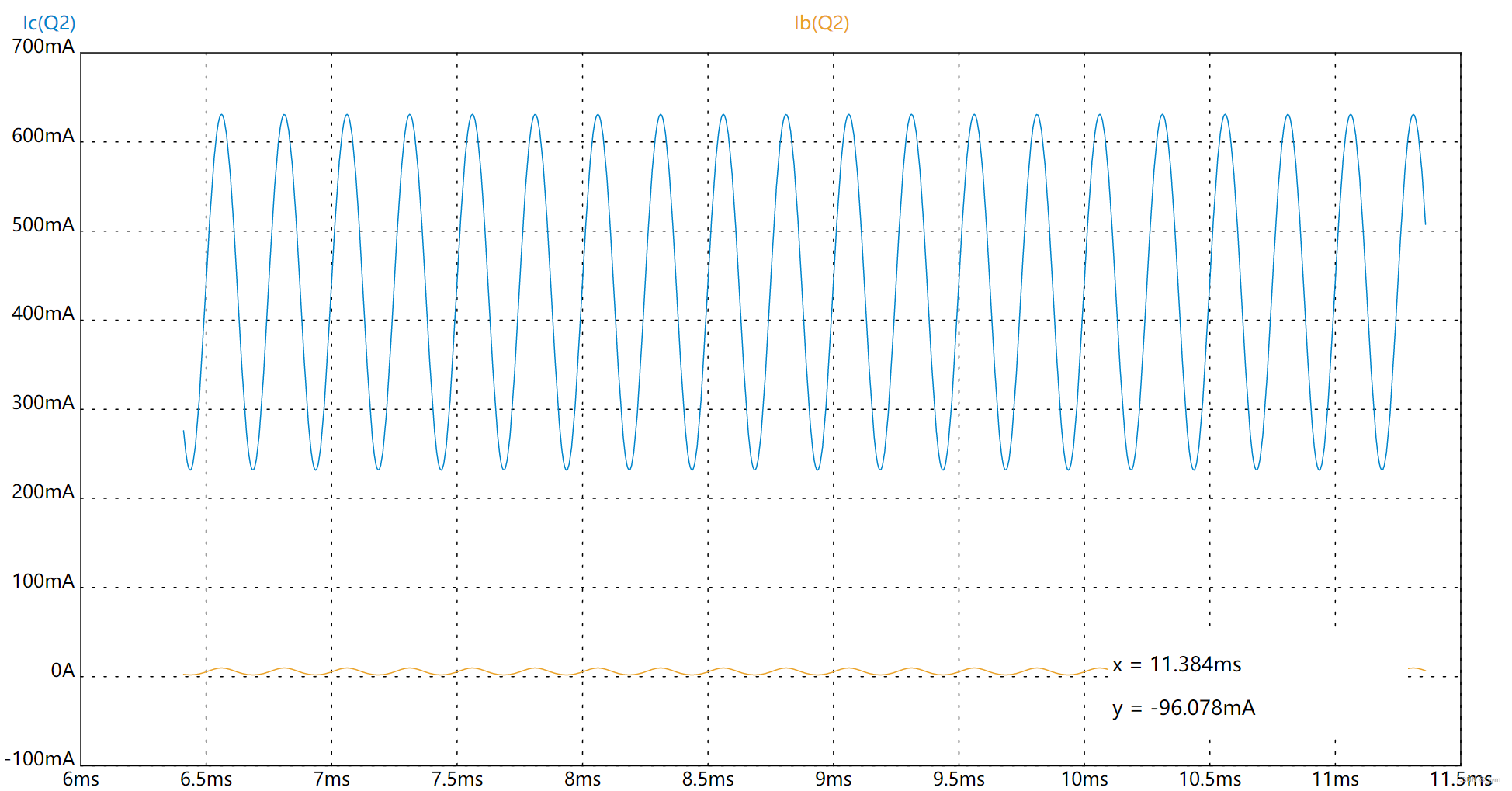Select the Ic(Q2) trace label
This screenshot has width=1512, height=791.
click(49, 23)
